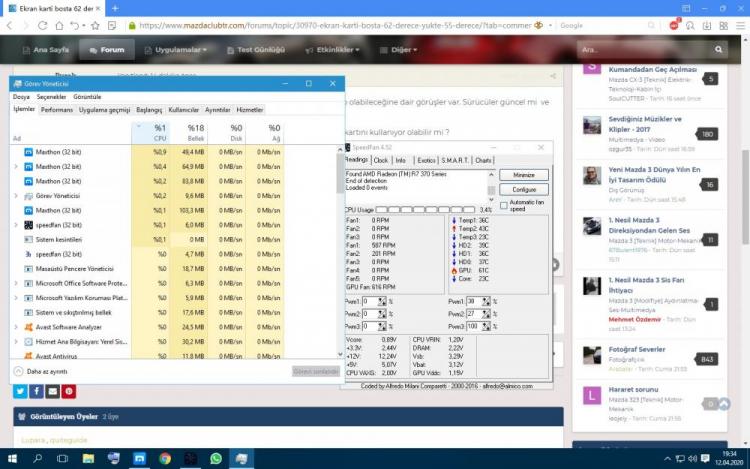Toggle Automatic fan speed checkbox
The image size is (750, 469).
504,206
